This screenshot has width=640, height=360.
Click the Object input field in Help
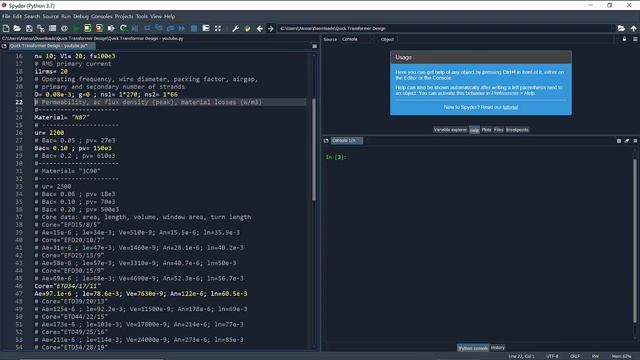pos(505,39)
